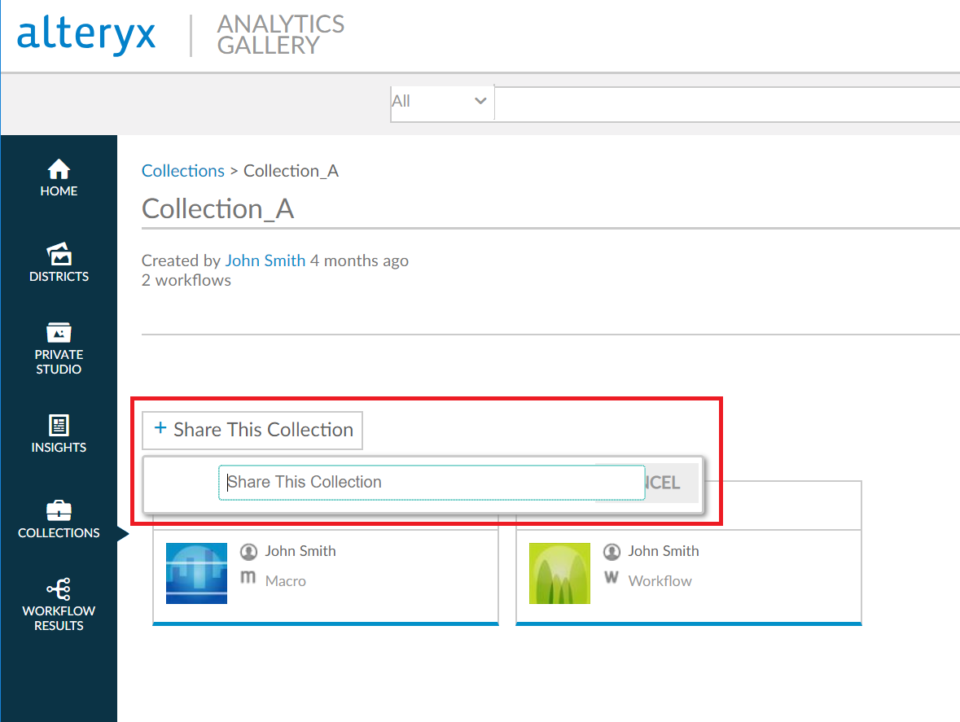Click John Smith's avatar on the Macro card
The image size is (960, 722).
click(x=249, y=551)
